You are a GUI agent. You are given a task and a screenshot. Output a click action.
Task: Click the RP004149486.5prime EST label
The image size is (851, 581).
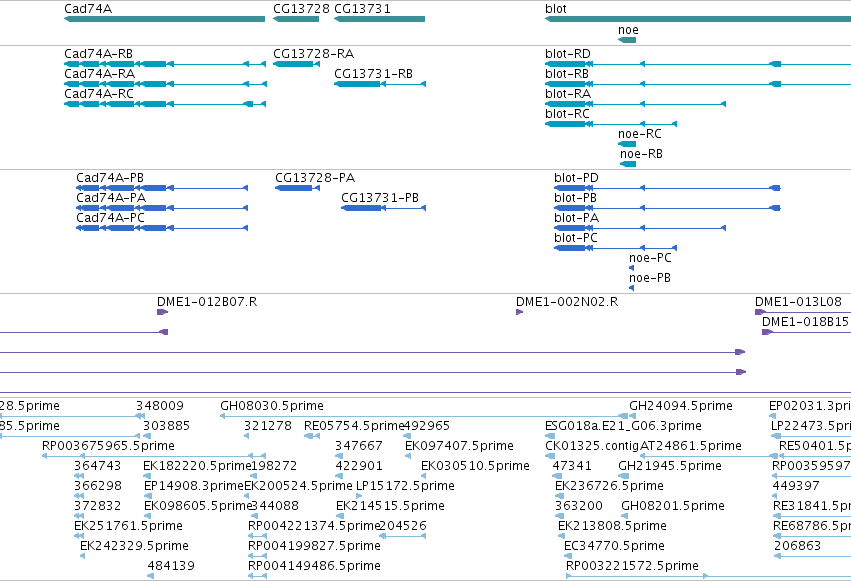click(314, 566)
